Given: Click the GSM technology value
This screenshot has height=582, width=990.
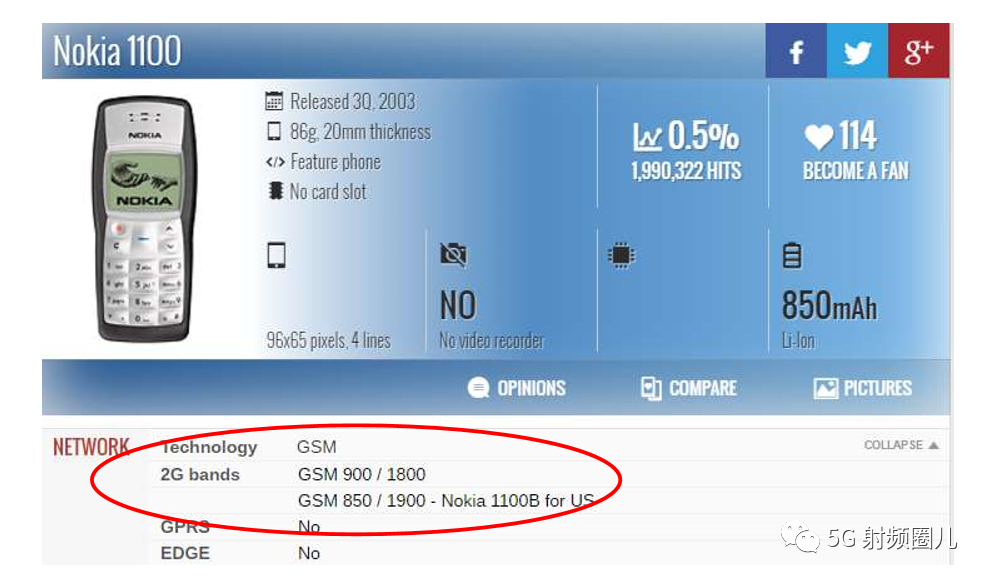Looking at the screenshot, I should pyautogui.click(x=316, y=448).
